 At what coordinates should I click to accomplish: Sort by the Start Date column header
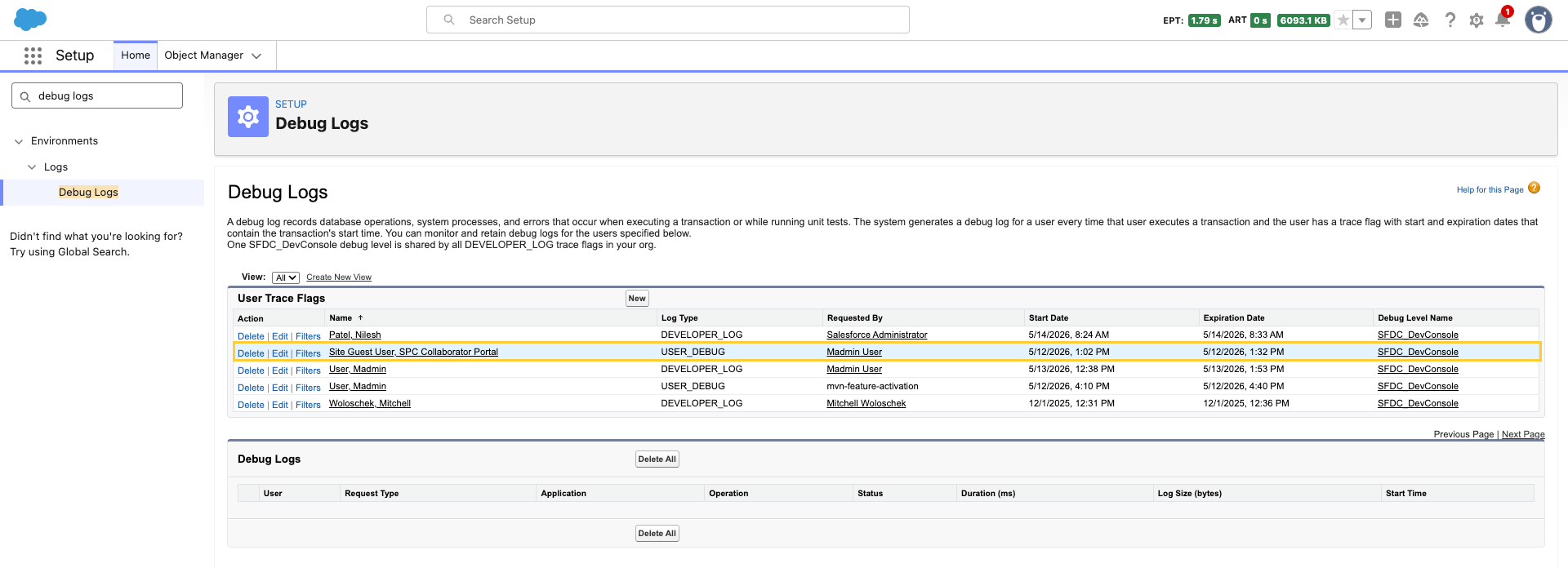click(1048, 317)
